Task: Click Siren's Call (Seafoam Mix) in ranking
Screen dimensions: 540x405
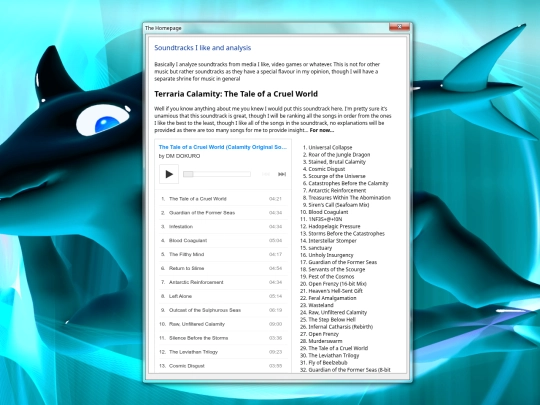Action: pos(339,205)
